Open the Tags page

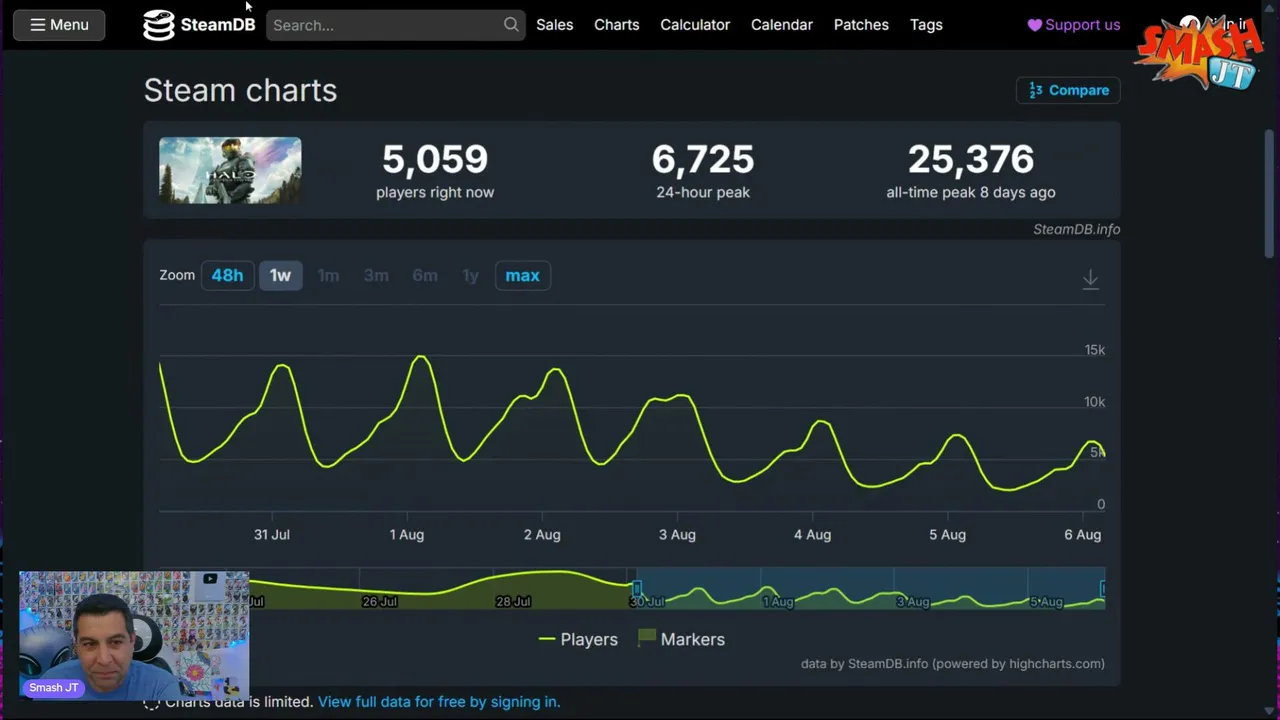click(926, 25)
